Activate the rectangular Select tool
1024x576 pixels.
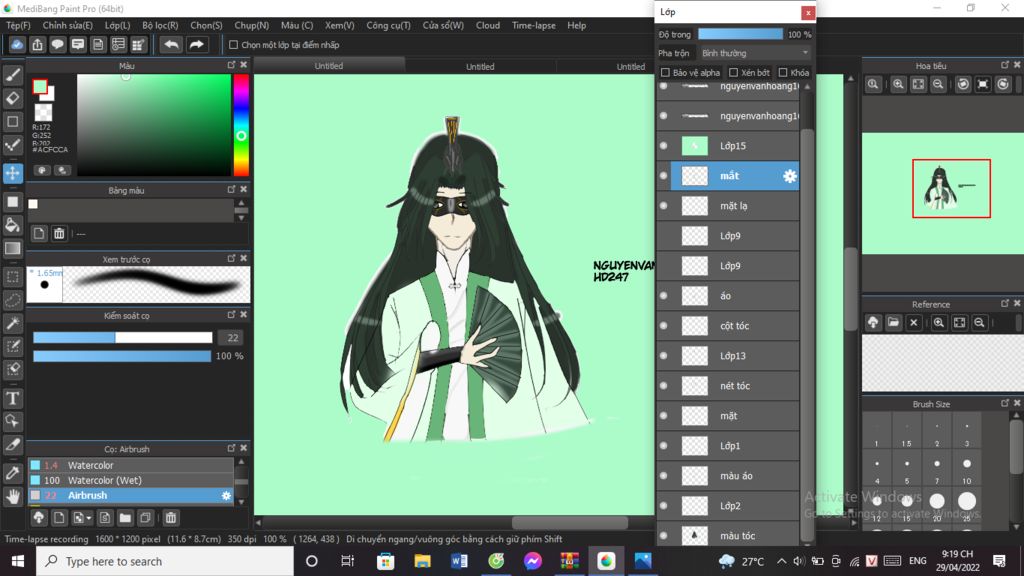[x=12, y=277]
